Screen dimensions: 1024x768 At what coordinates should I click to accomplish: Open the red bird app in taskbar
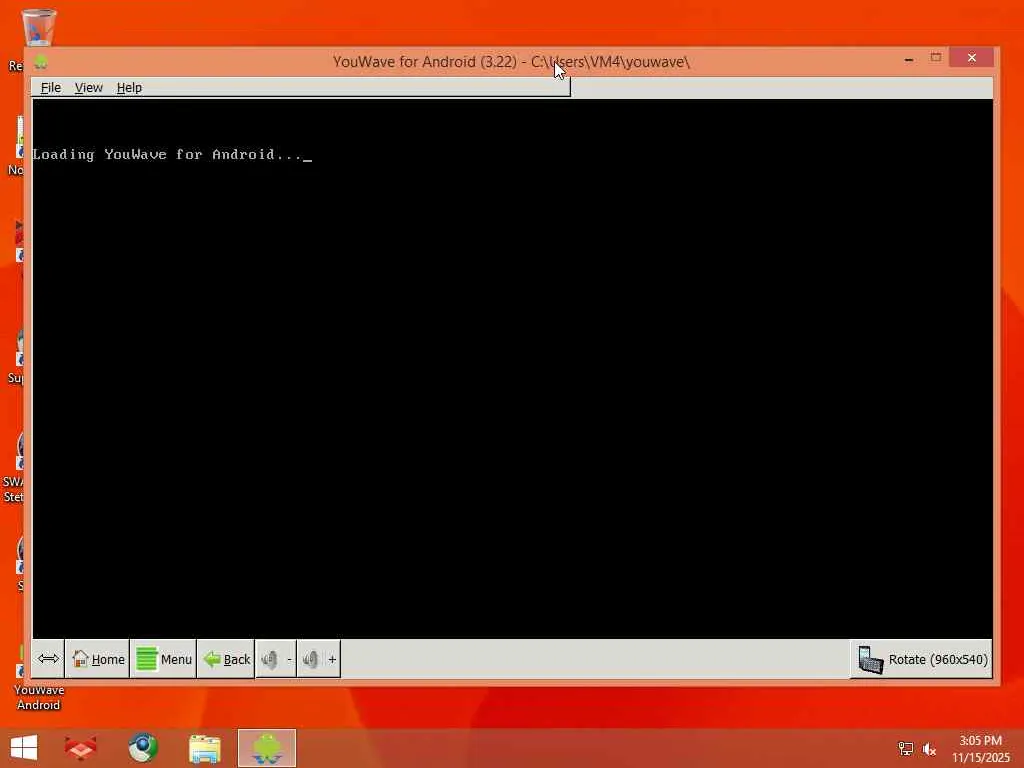pyautogui.click(x=80, y=748)
